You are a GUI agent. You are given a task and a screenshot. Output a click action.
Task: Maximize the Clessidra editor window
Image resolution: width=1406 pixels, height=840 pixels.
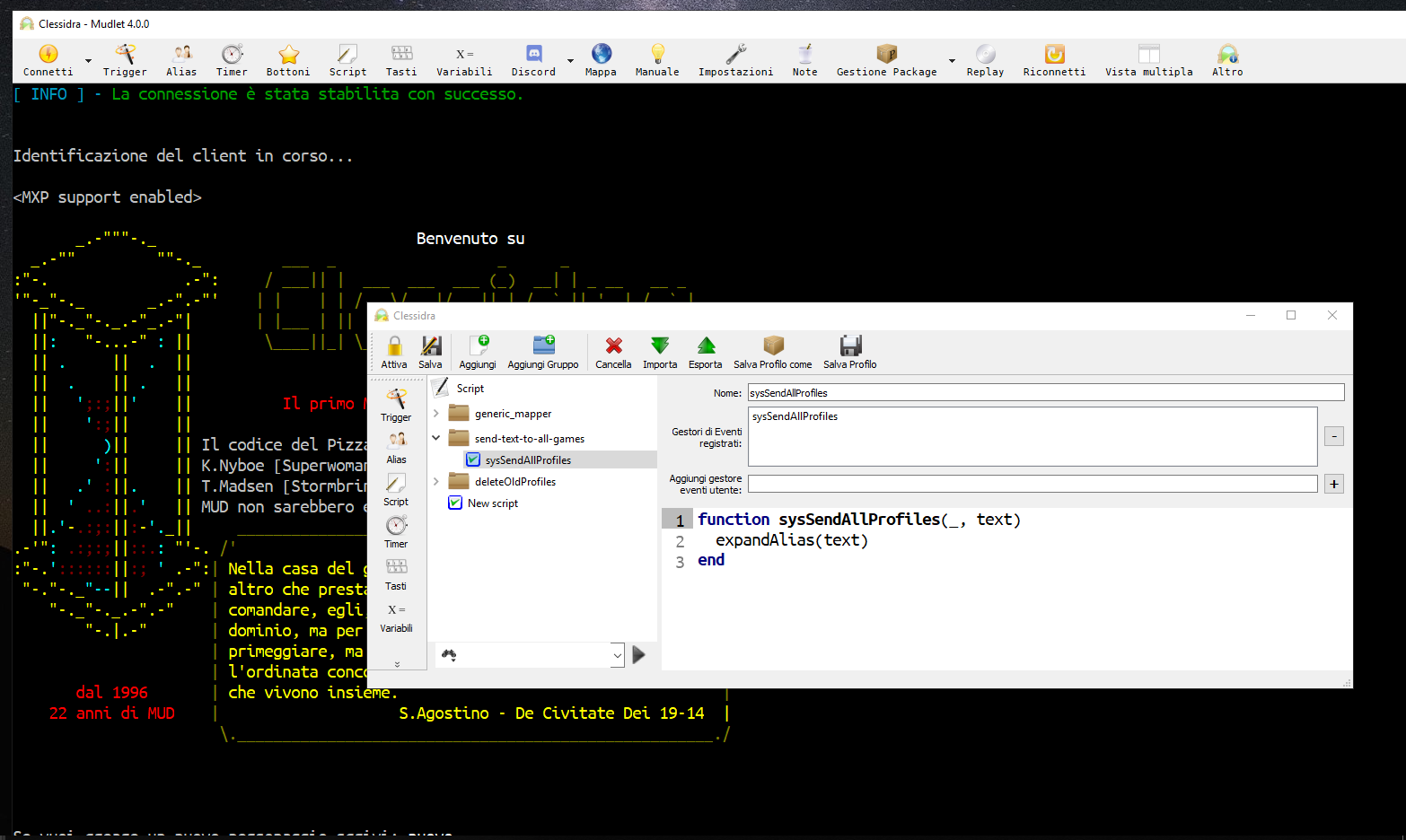[x=1291, y=315]
